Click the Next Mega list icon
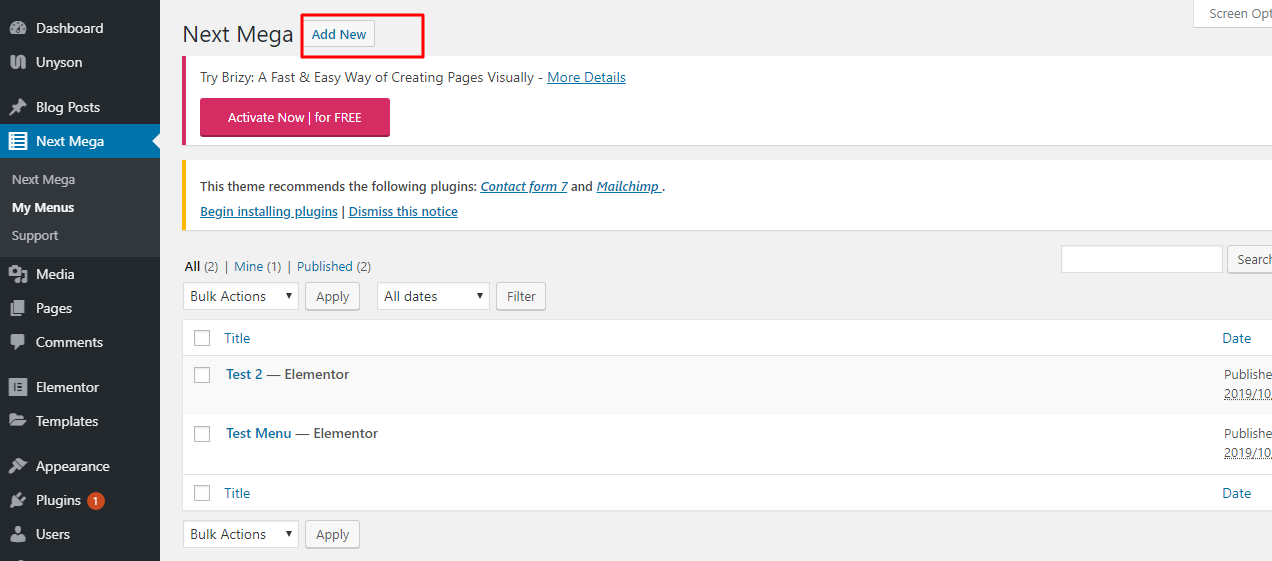This screenshot has width=1272, height=561. pos(18,141)
